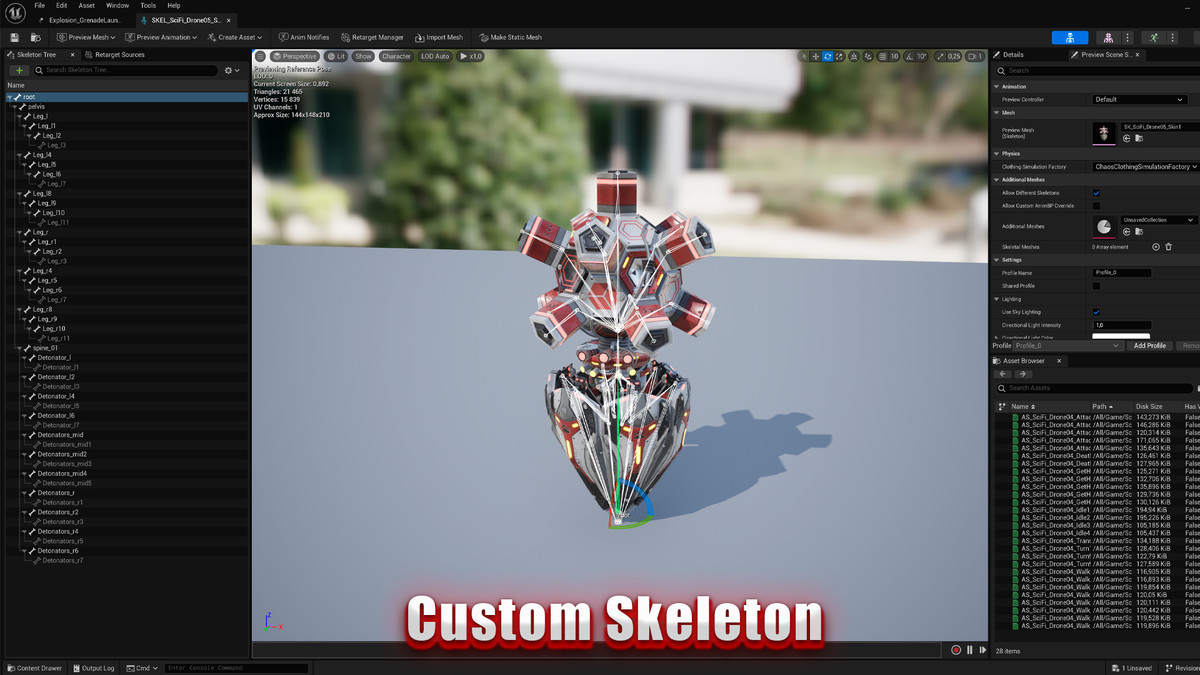The height and width of the screenshot is (675, 1200).
Task: Open the Retarget Manager
Action: tap(372, 38)
